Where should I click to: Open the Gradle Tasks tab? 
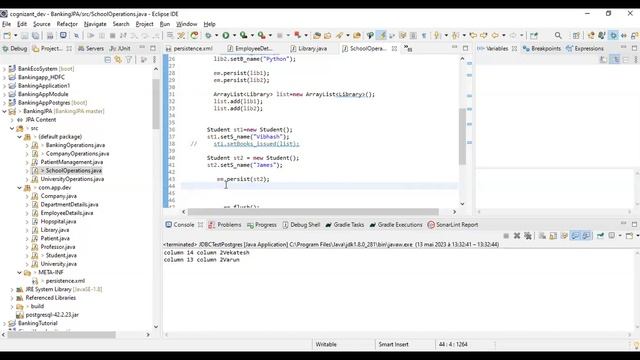tap(344, 225)
